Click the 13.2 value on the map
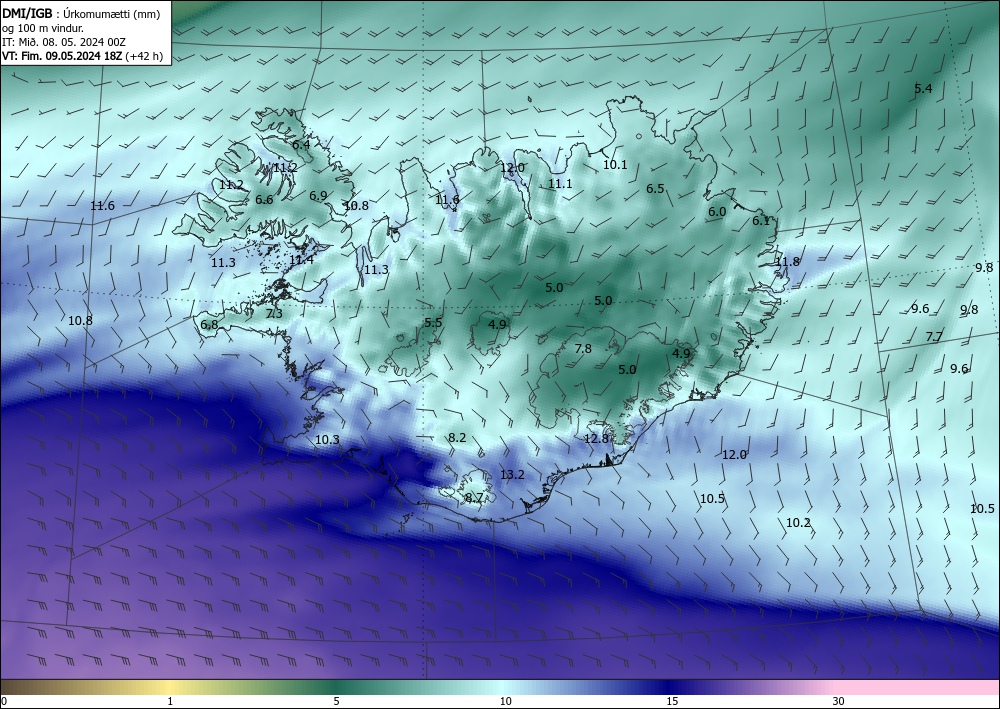 click(512, 474)
